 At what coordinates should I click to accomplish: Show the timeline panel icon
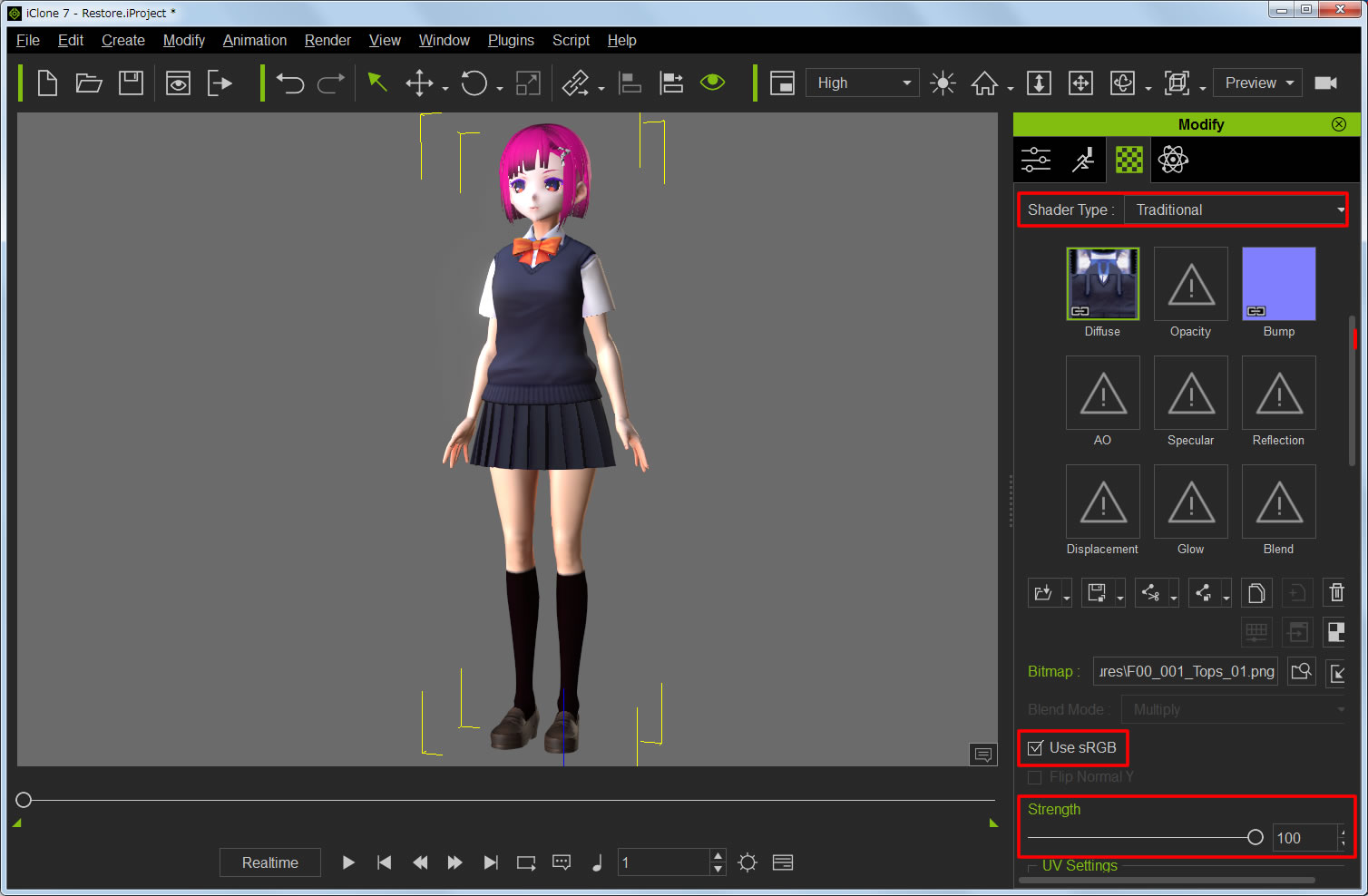[783, 862]
